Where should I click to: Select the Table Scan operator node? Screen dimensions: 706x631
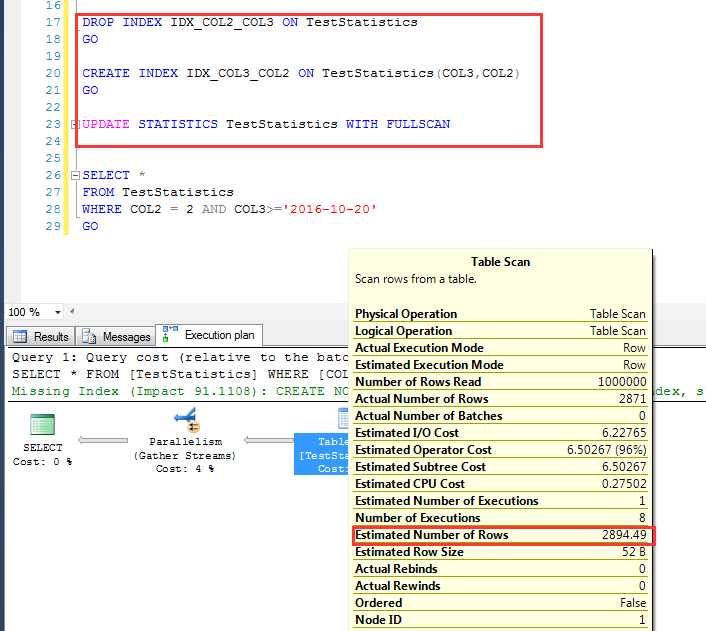[x=321, y=454]
